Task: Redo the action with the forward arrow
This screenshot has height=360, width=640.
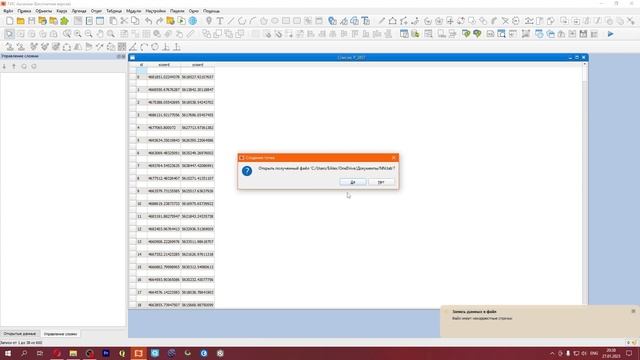Action: [x=160, y=21]
